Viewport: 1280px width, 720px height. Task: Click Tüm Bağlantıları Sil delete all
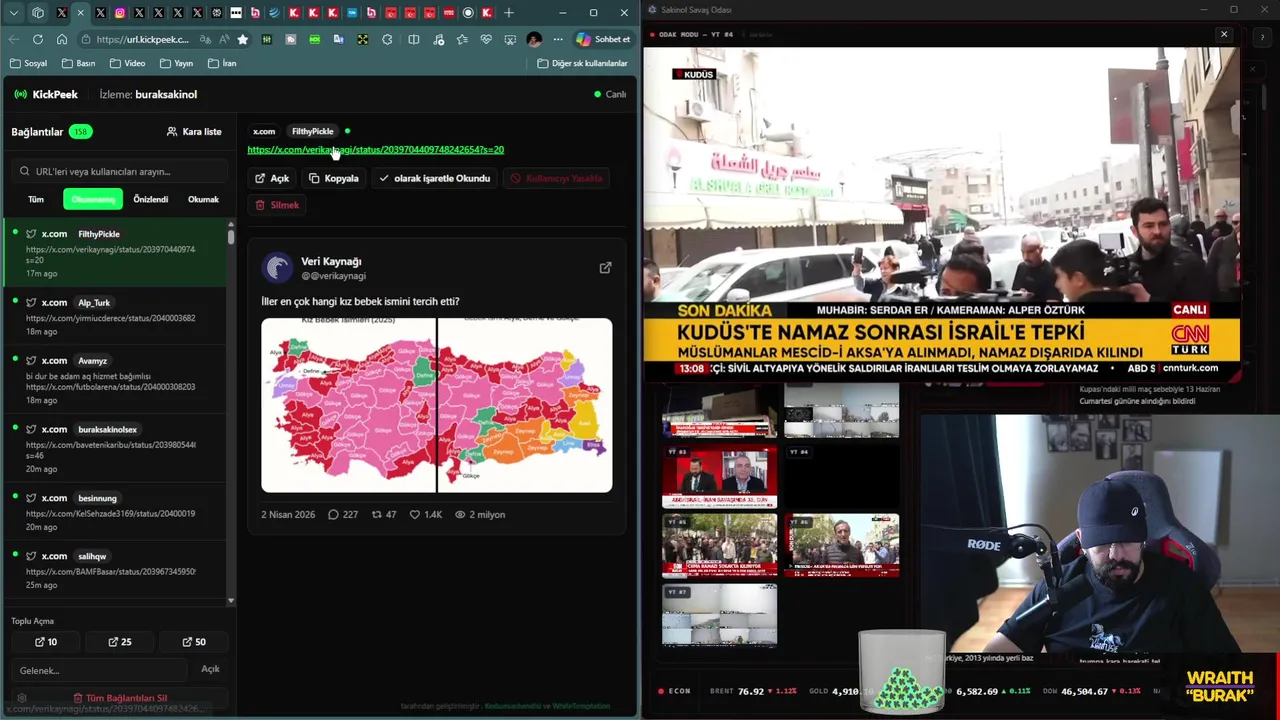120,698
